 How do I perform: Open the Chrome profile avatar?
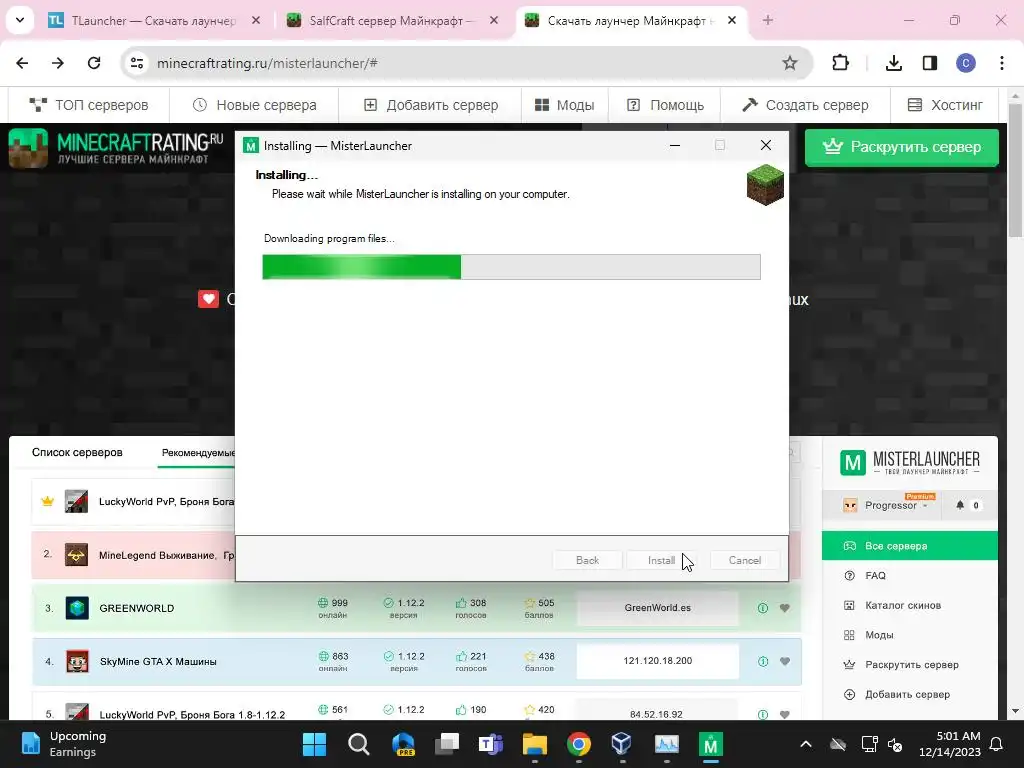tap(966, 63)
